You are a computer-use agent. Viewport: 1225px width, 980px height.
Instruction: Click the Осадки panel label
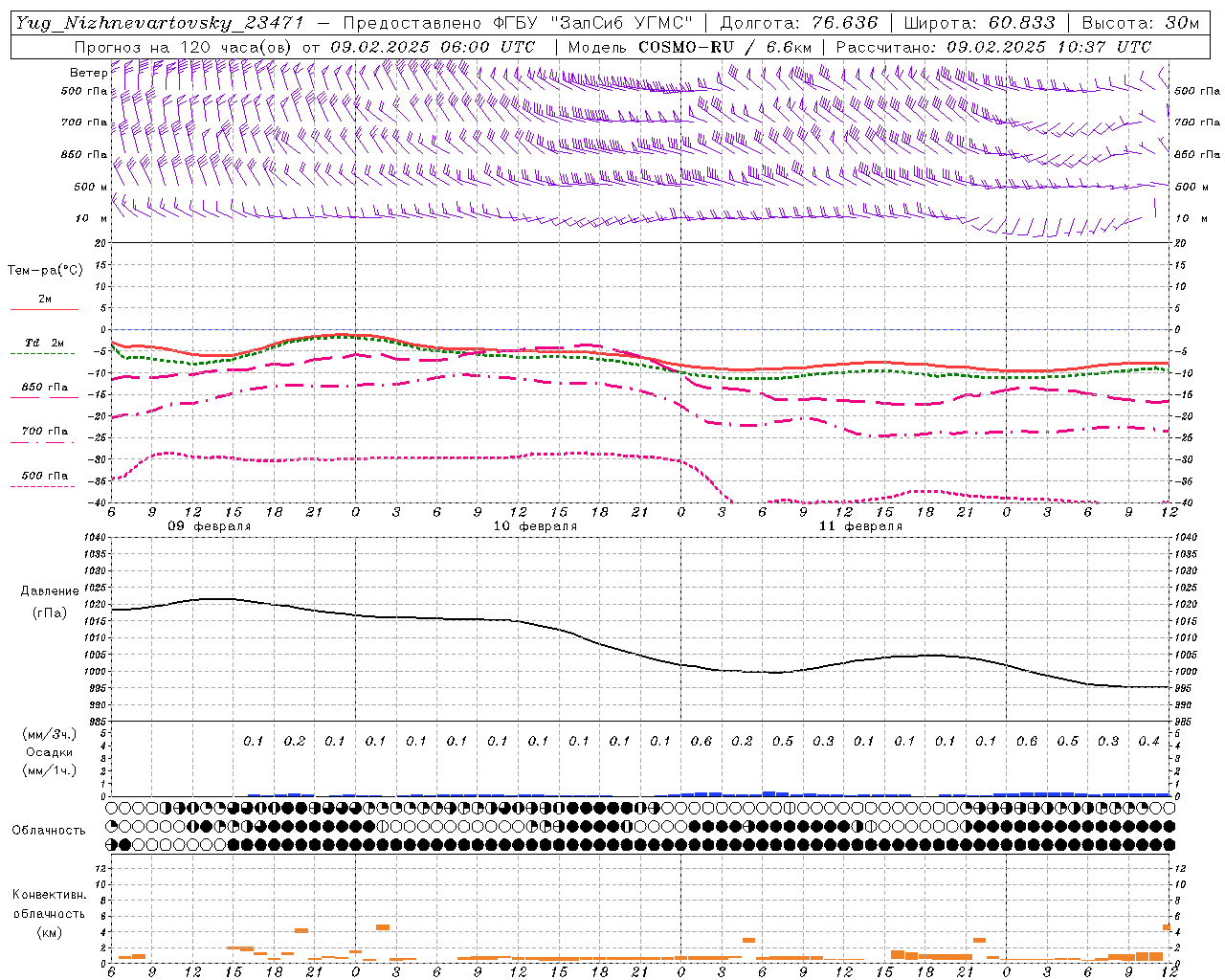(x=50, y=752)
